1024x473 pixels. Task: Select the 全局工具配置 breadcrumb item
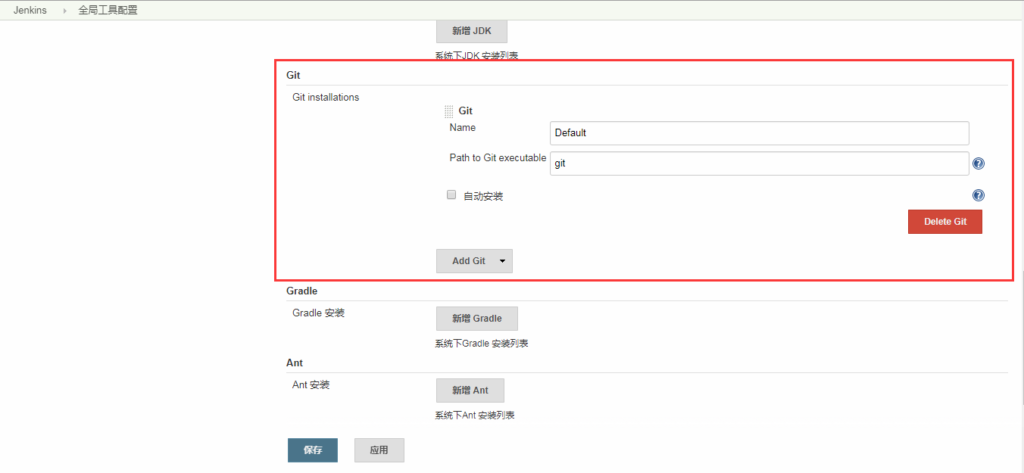click(x=108, y=10)
